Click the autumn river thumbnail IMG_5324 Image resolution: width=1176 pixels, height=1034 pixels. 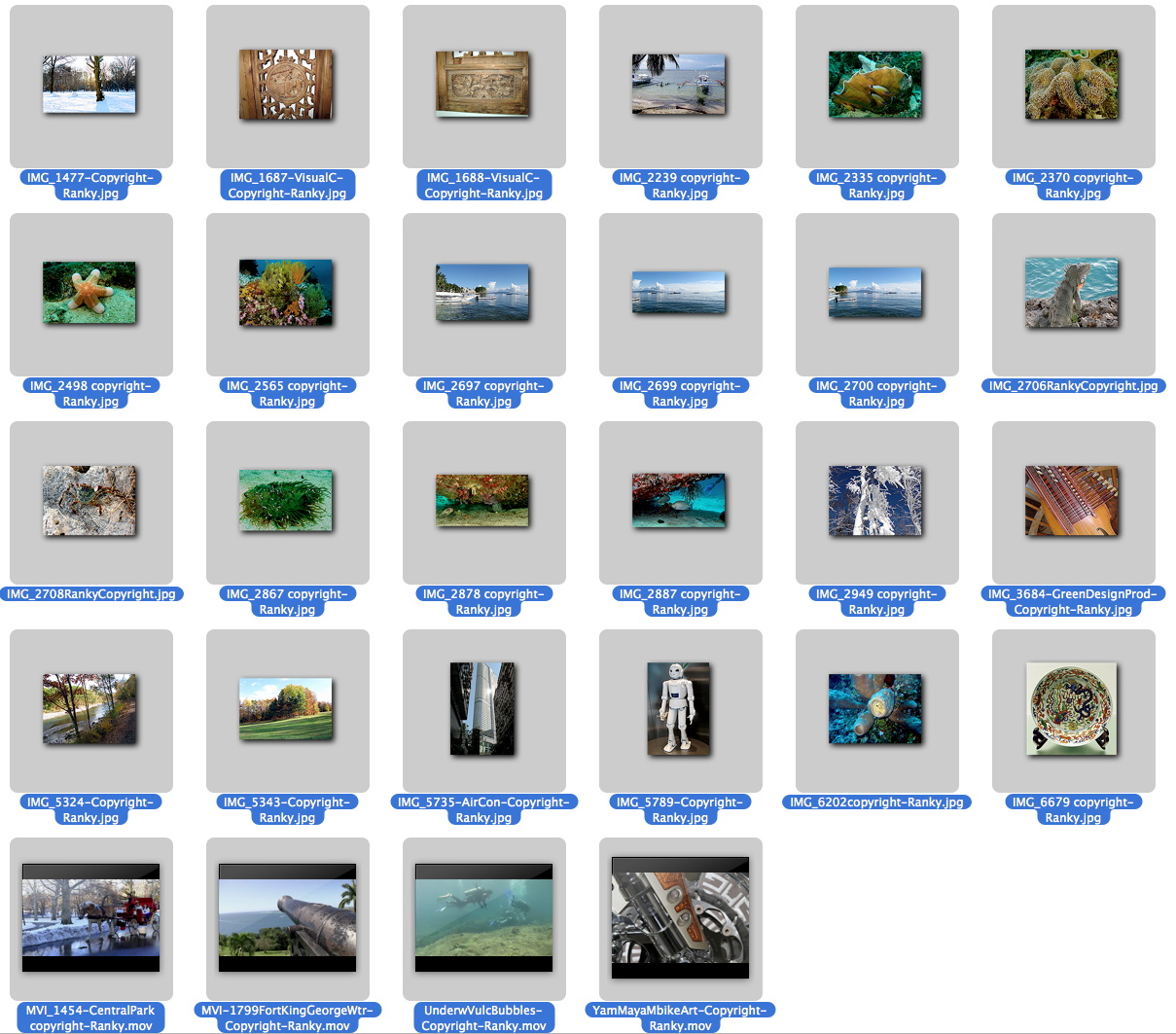point(90,709)
